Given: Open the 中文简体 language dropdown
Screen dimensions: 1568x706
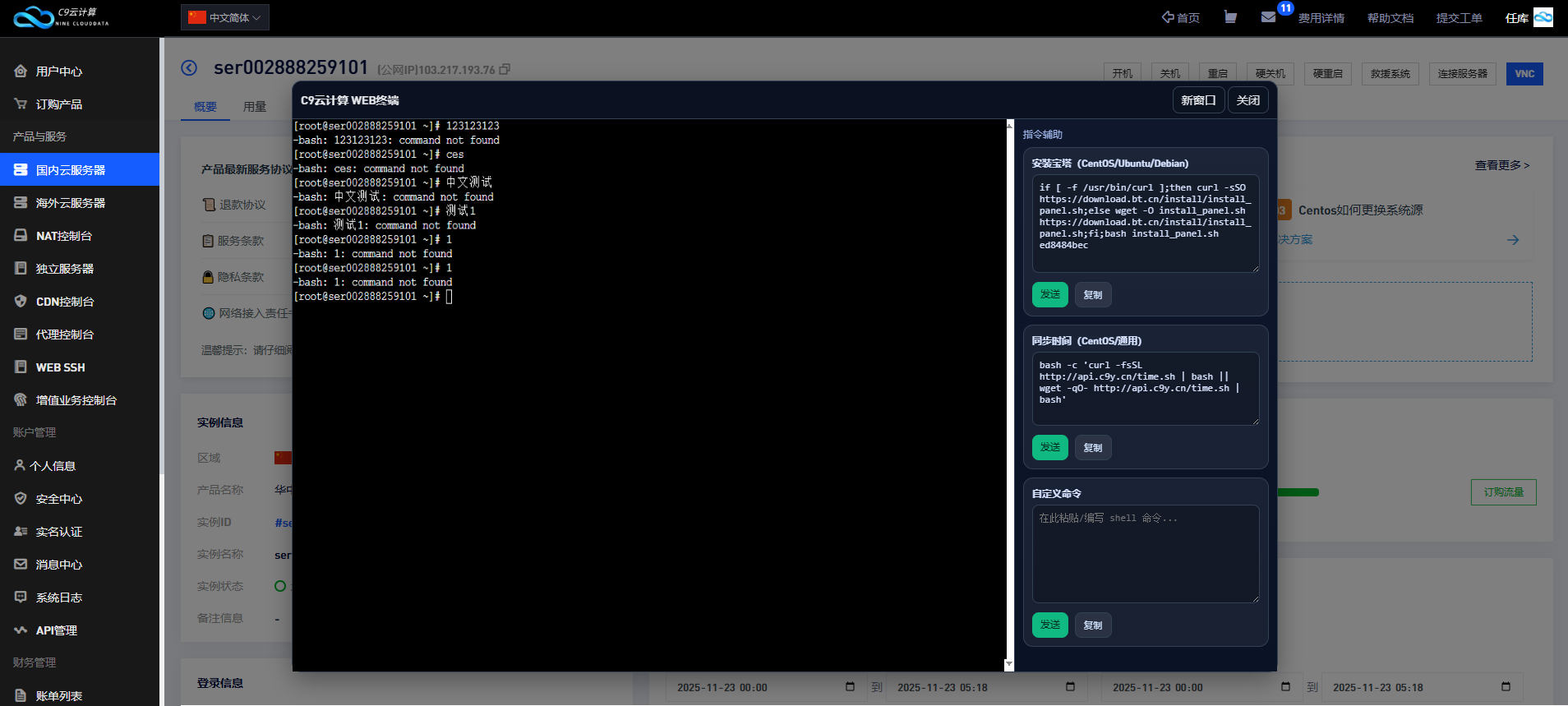Looking at the screenshot, I should (225, 17).
